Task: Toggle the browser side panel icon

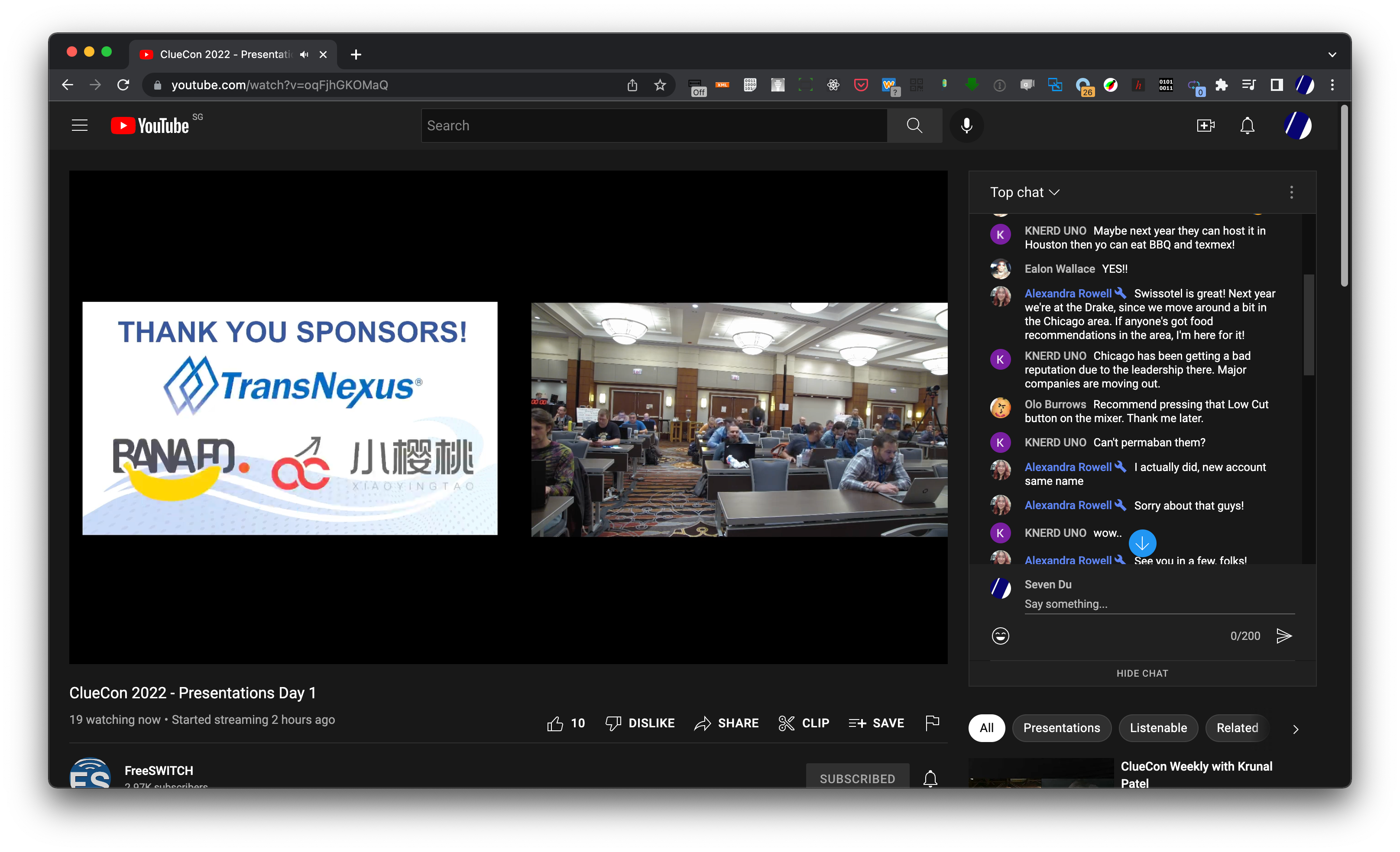Action: (1277, 84)
